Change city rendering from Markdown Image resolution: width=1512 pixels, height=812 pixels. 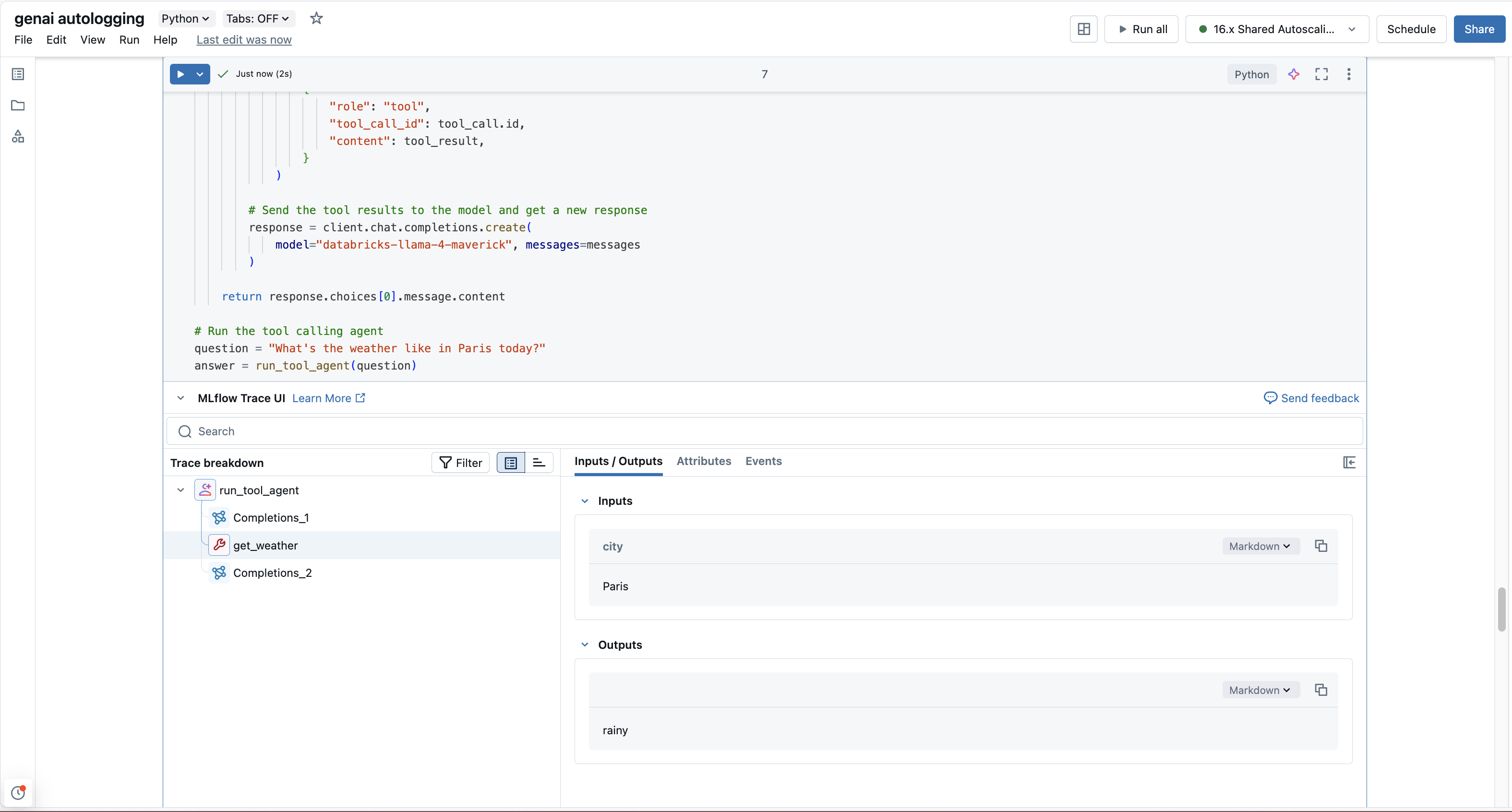(x=1260, y=546)
